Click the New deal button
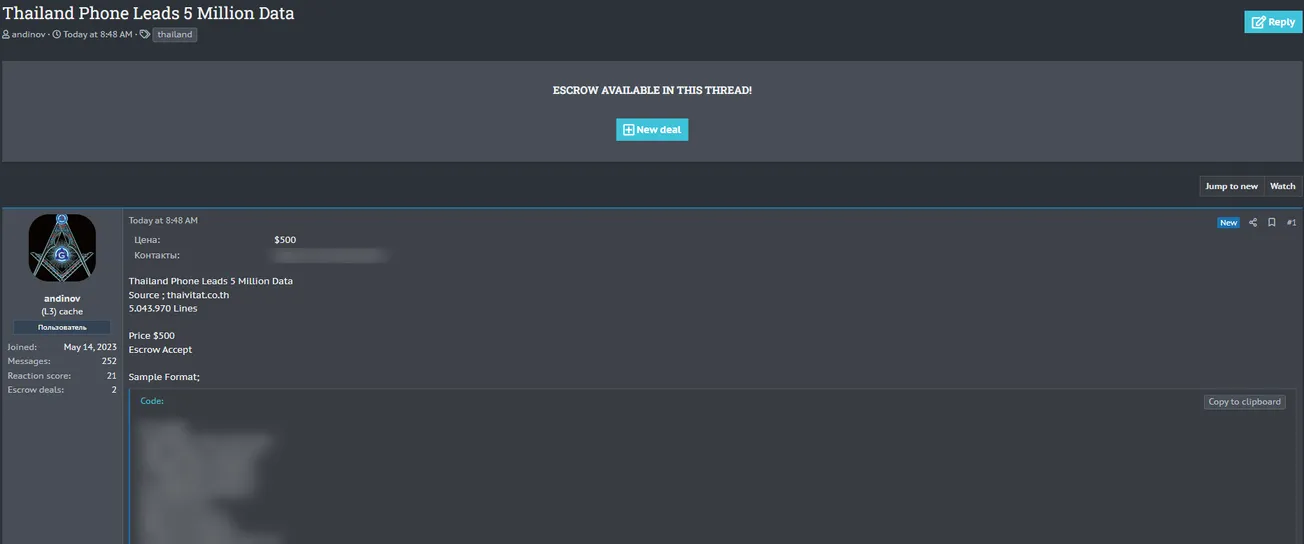This screenshot has width=1304, height=544. 652,130
